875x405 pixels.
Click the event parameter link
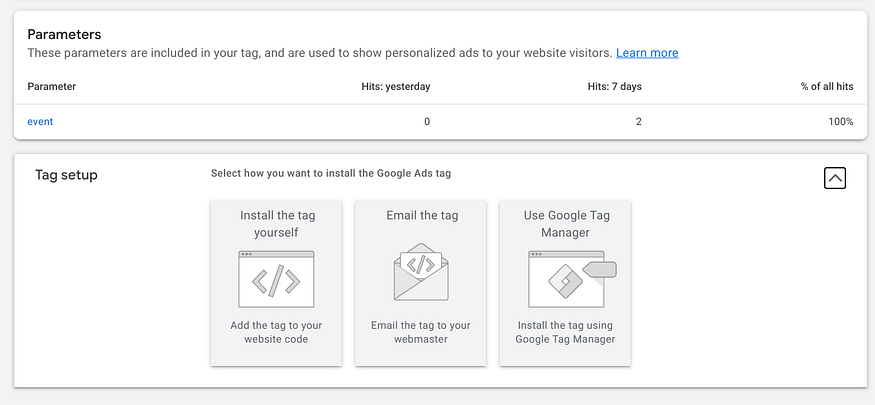40,122
